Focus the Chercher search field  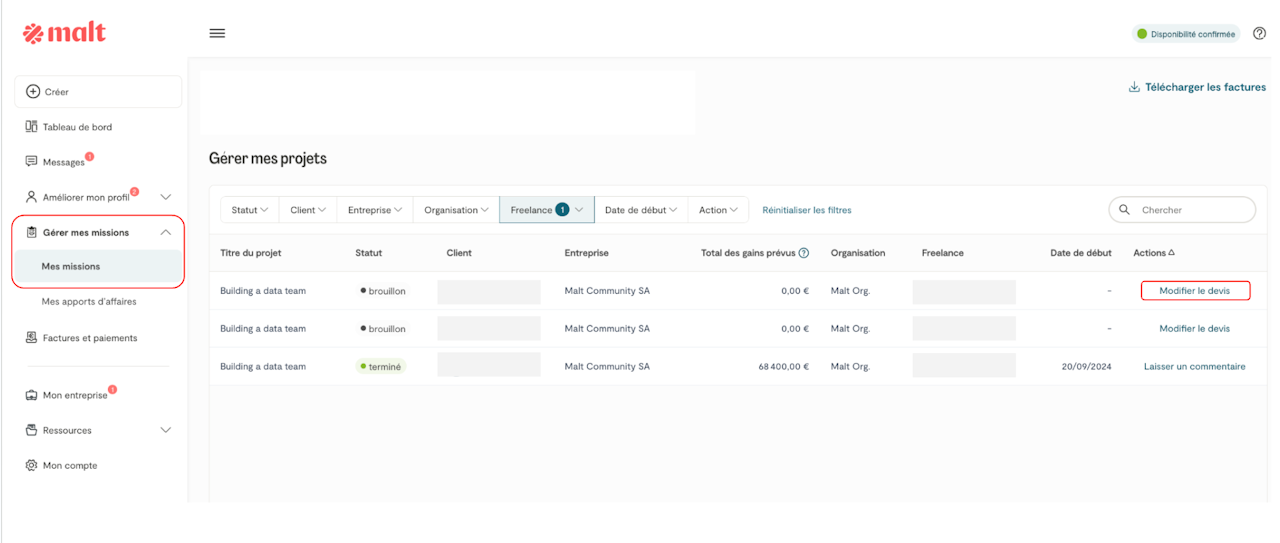1182,210
